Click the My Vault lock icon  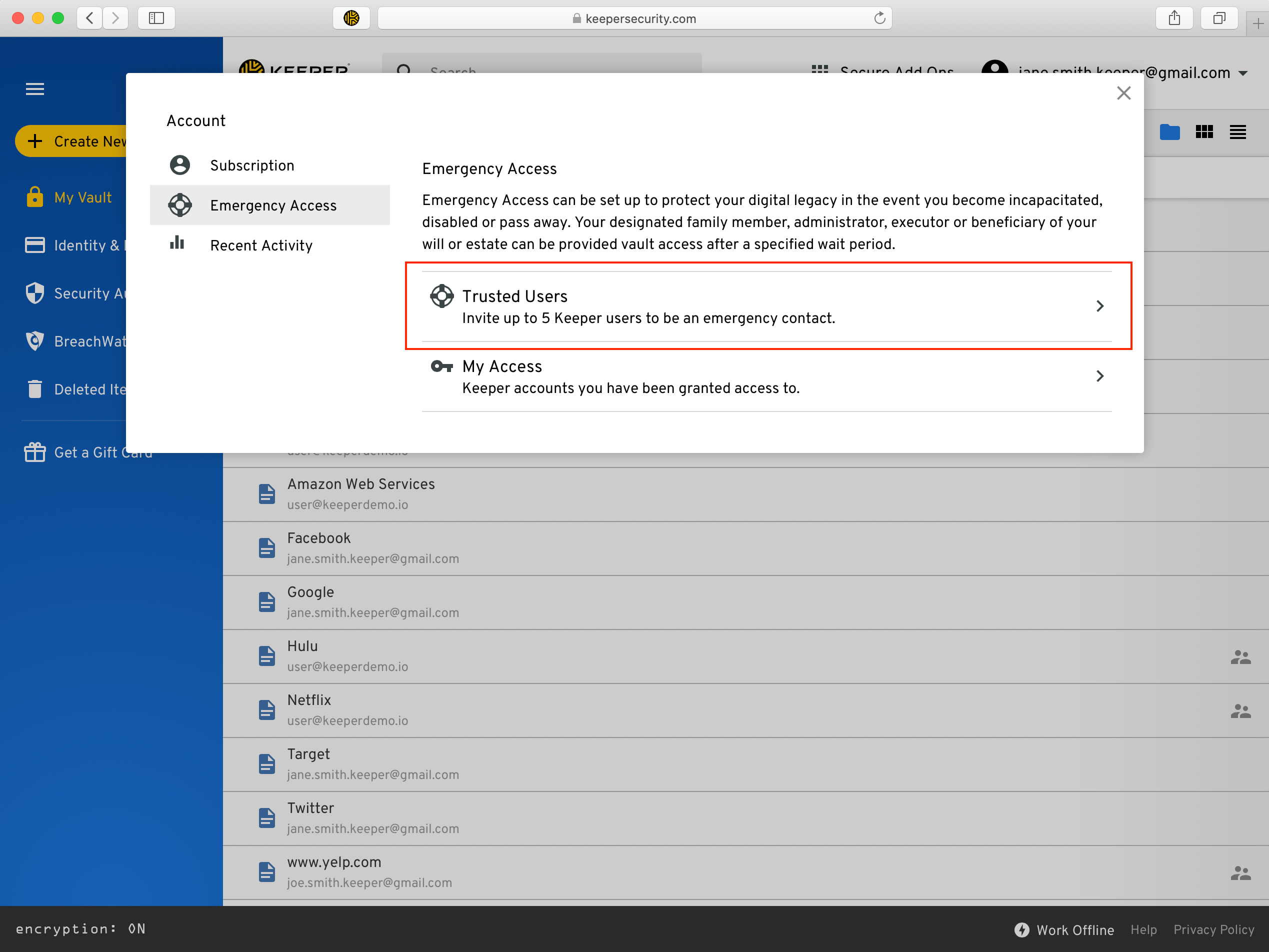(x=35, y=196)
